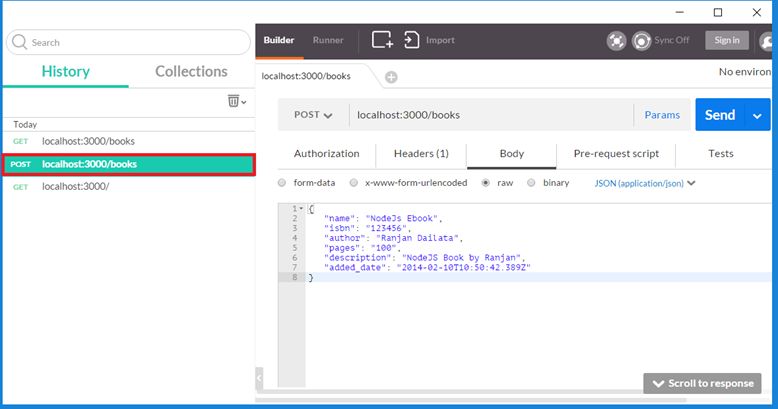Minimize the Postman window
Viewport: 778px width, 409px height.
[680, 12]
